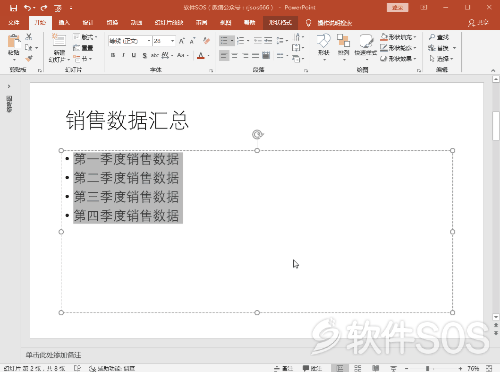Undo the last action

point(28,8)
